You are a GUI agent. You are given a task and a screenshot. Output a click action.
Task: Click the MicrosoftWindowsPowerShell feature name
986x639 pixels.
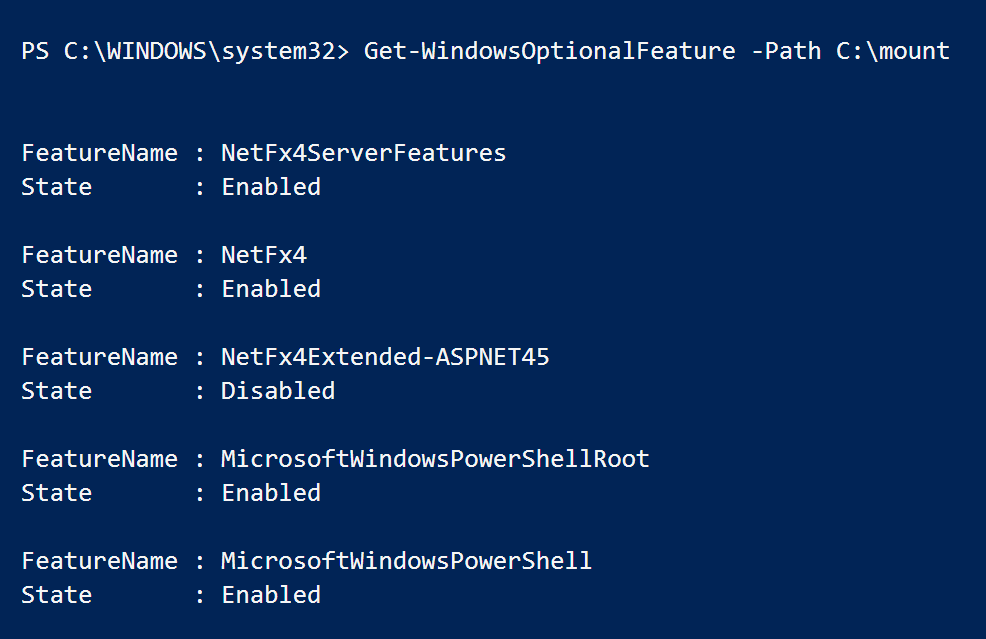click(406, 561)
